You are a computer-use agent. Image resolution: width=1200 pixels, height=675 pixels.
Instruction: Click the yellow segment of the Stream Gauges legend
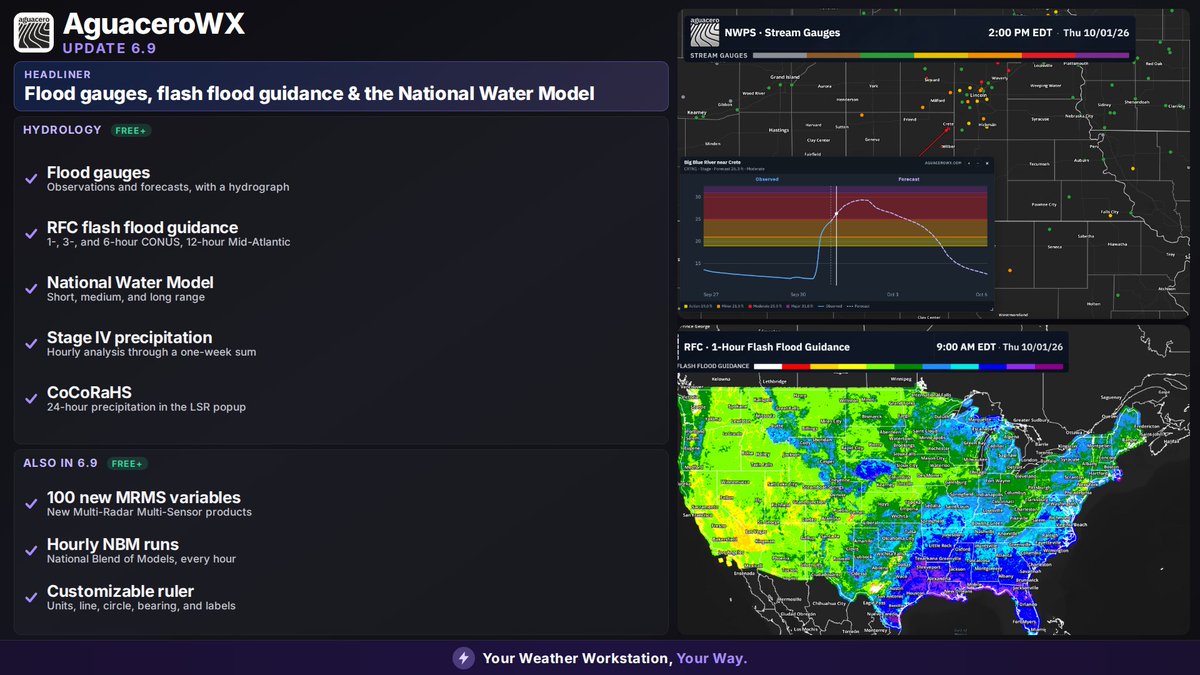point(941,55)
